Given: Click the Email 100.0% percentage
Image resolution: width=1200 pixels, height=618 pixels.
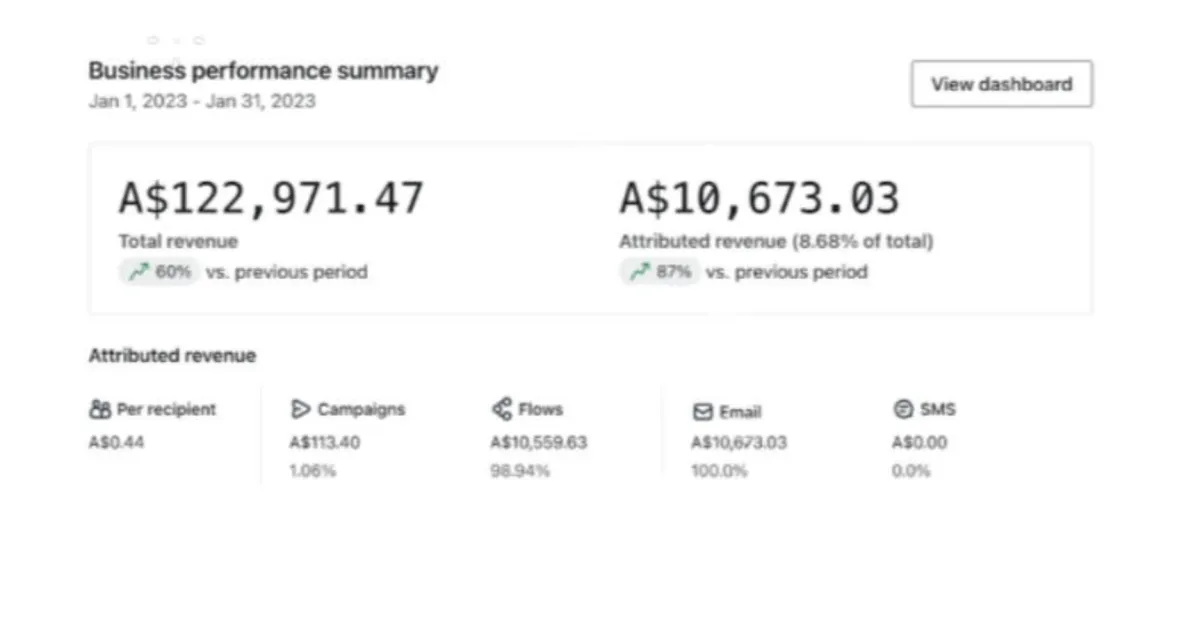Looking at the screenshot, I should 719,471.
